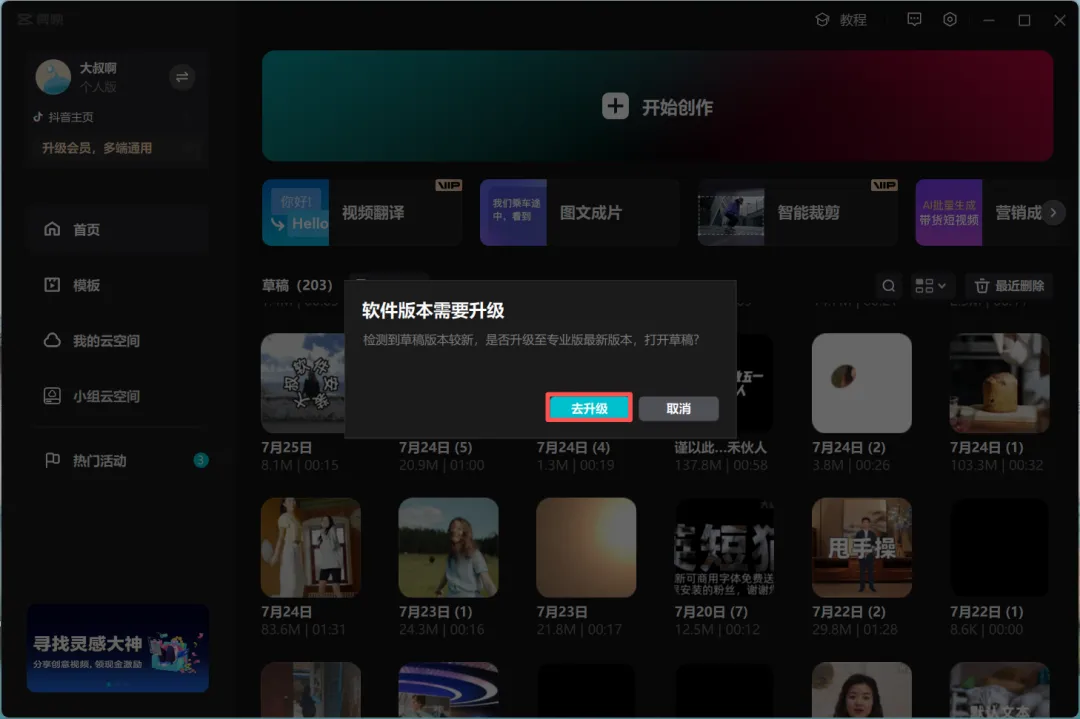
Task: Click the right arrow to show more tools
Action: 1053,213
